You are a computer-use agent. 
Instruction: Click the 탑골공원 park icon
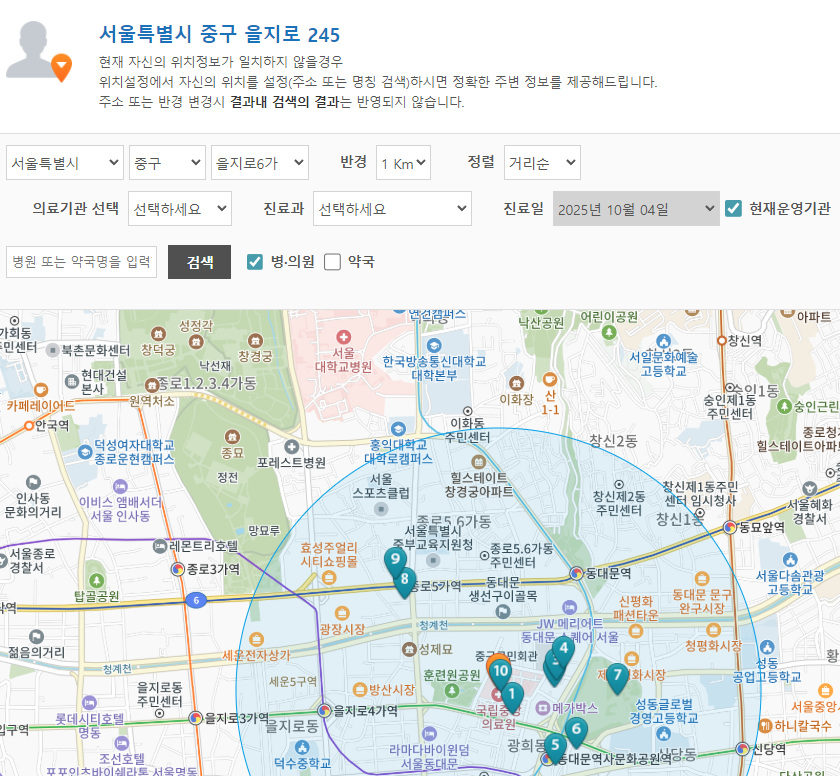[96, 581]
